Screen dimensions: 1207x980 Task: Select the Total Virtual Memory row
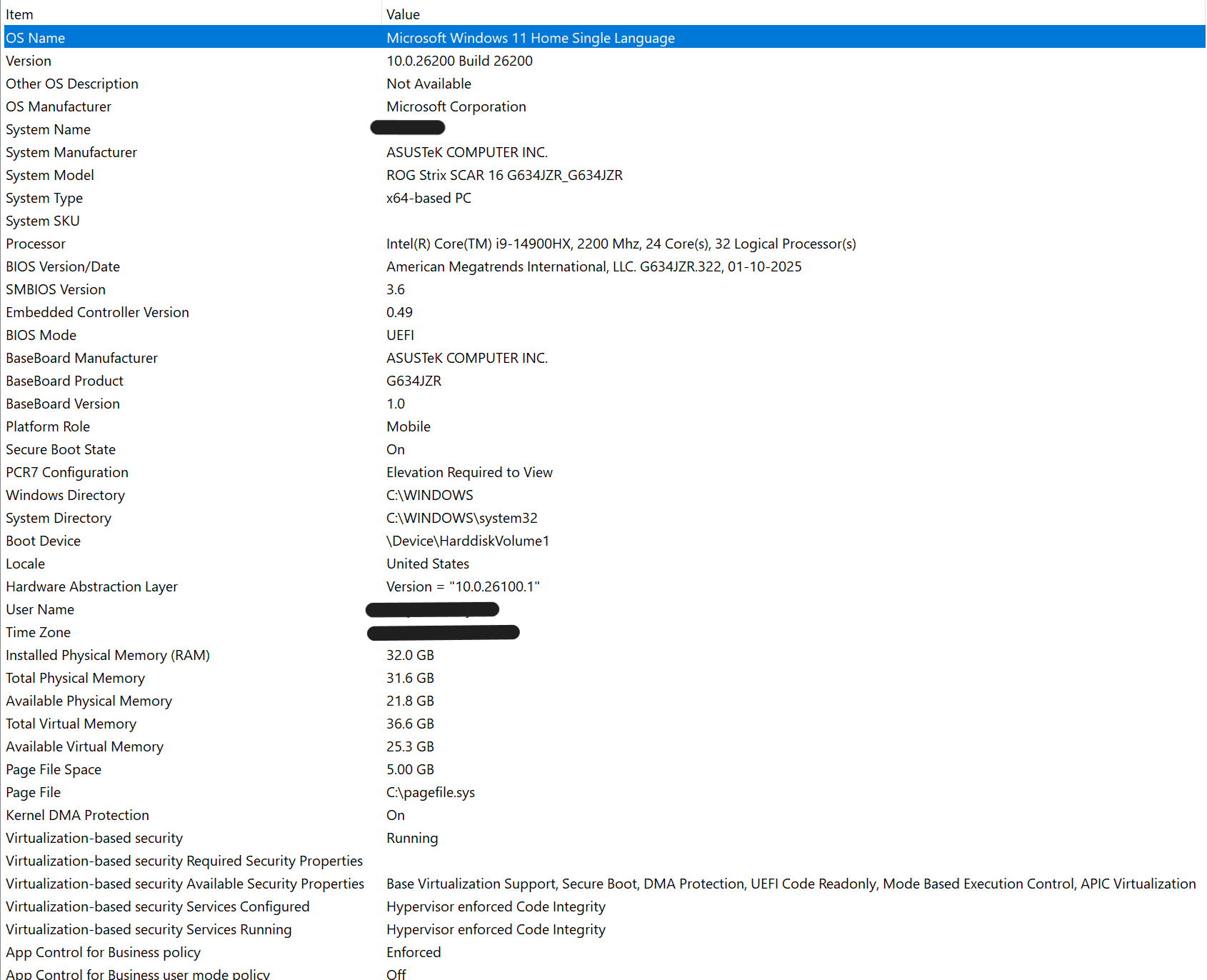point(605,723)
